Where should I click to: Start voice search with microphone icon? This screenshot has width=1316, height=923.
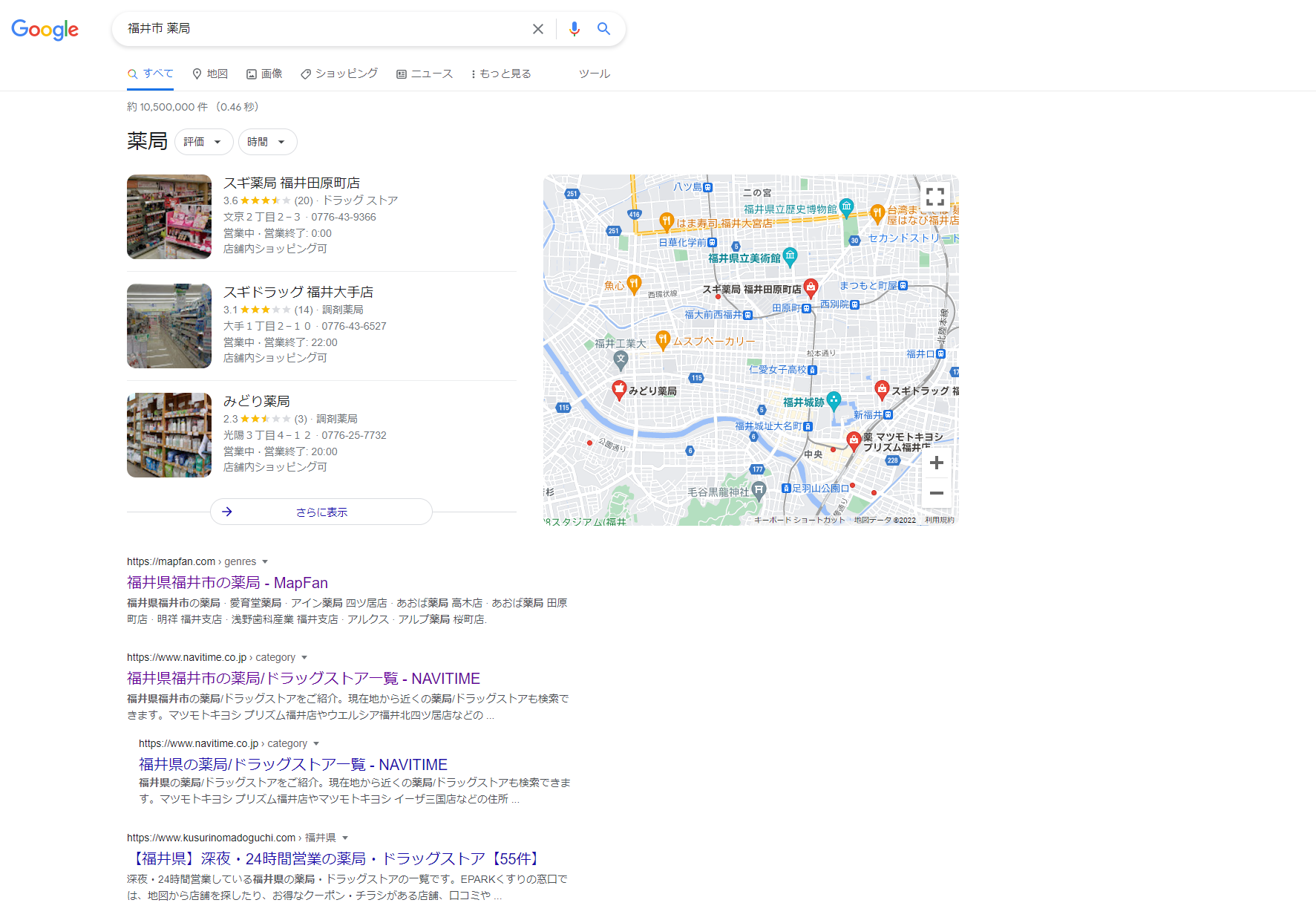574,29
